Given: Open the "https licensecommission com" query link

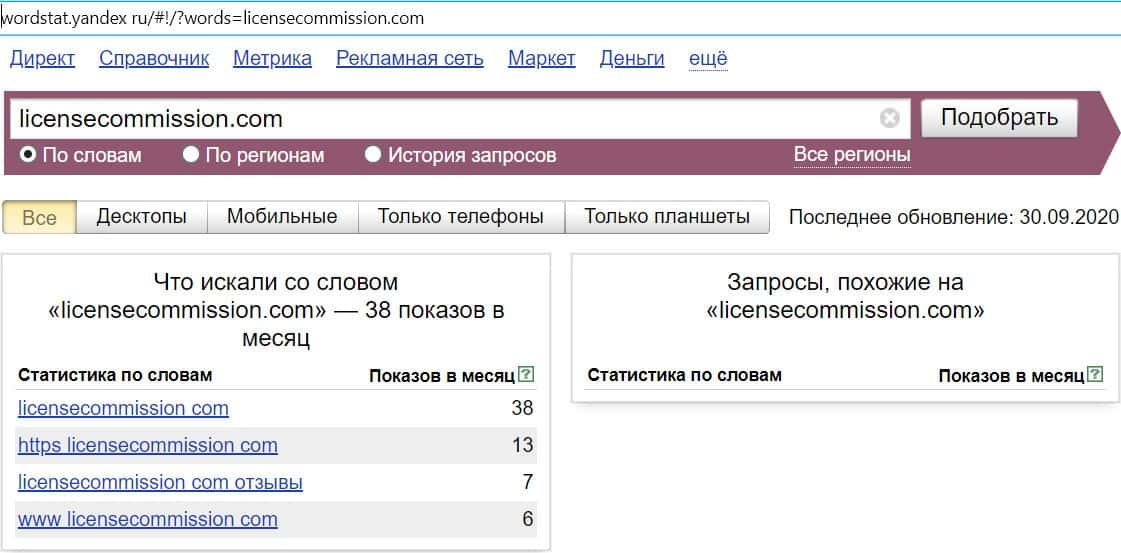Looking at the screenshot, I should 148,445.
